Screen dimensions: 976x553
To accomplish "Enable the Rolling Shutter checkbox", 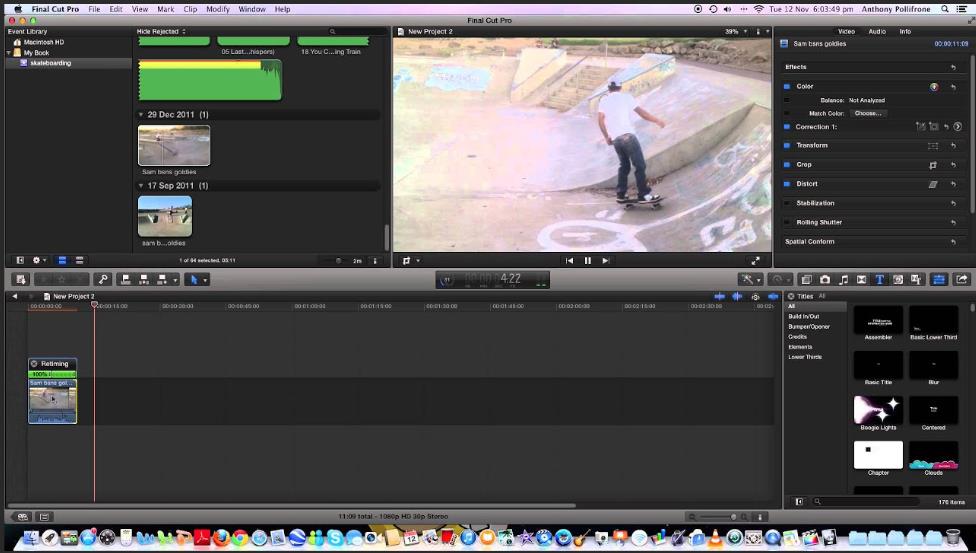I will coord(787,222).
